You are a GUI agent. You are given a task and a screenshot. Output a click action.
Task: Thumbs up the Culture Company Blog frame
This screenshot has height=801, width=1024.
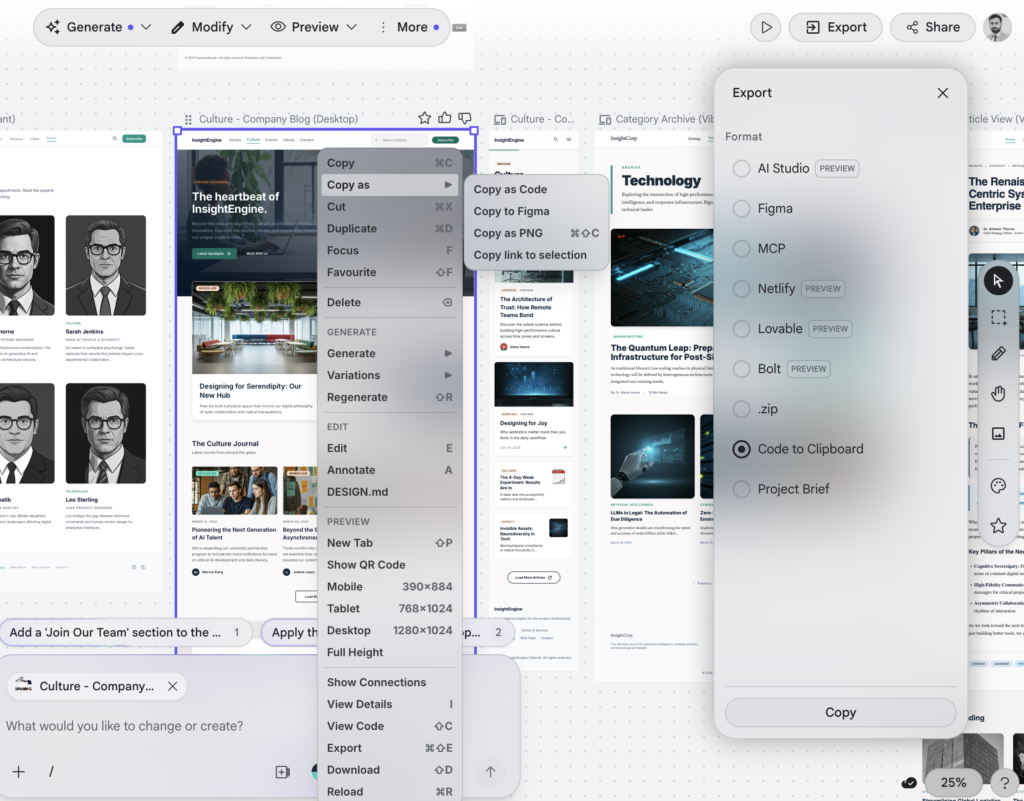pyautogui.click(x=445, y=118)
